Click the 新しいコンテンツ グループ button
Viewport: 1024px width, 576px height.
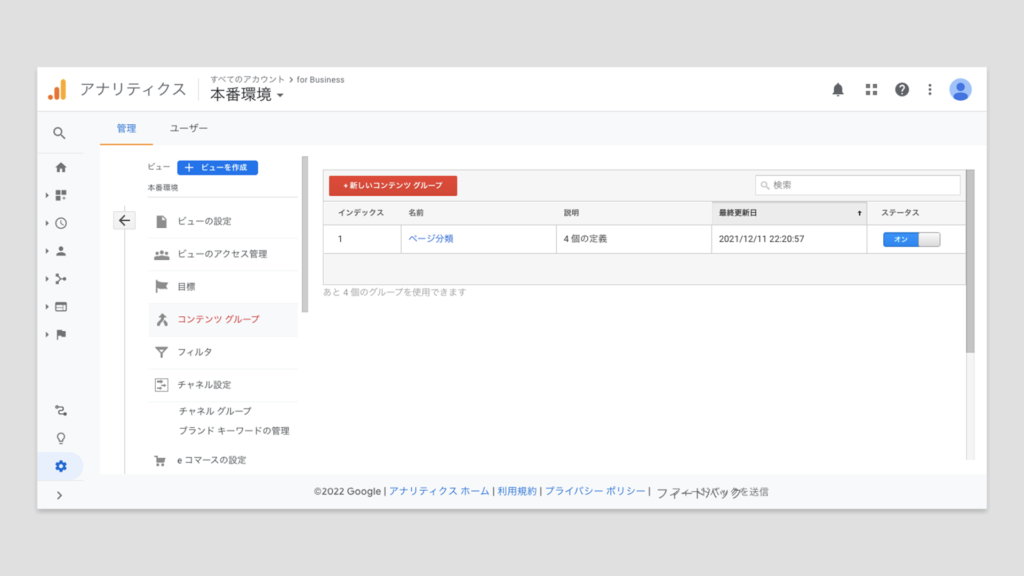[393, 186]
